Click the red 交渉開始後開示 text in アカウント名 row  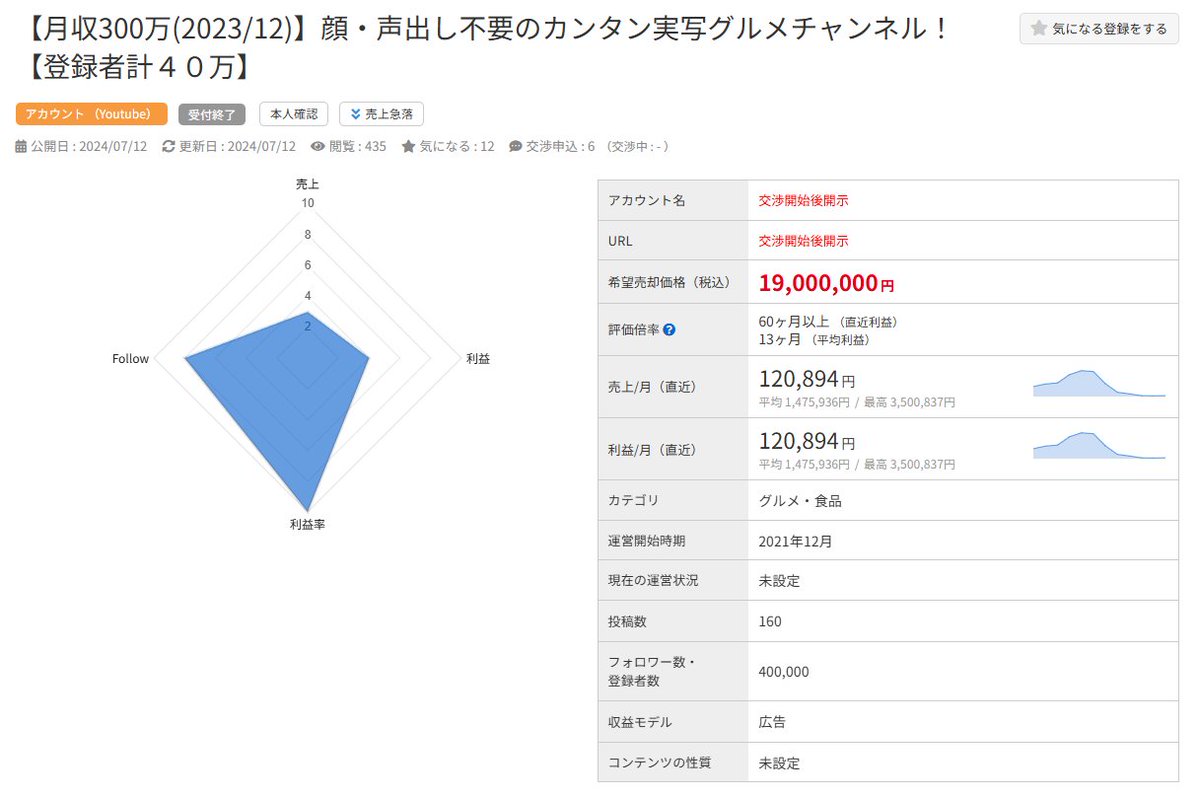(x=803, y=200)
